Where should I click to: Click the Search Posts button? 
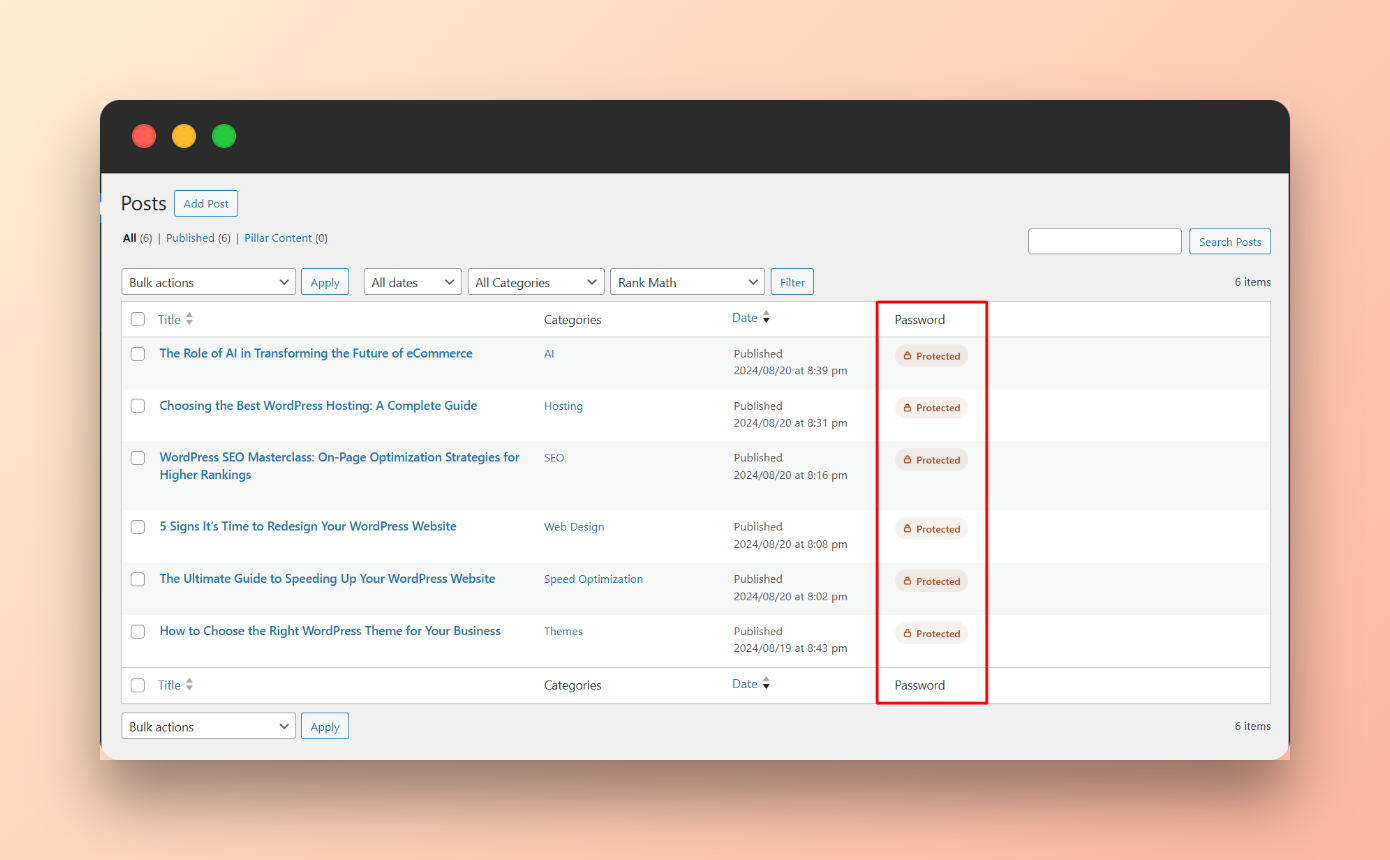coord(1230,241)
